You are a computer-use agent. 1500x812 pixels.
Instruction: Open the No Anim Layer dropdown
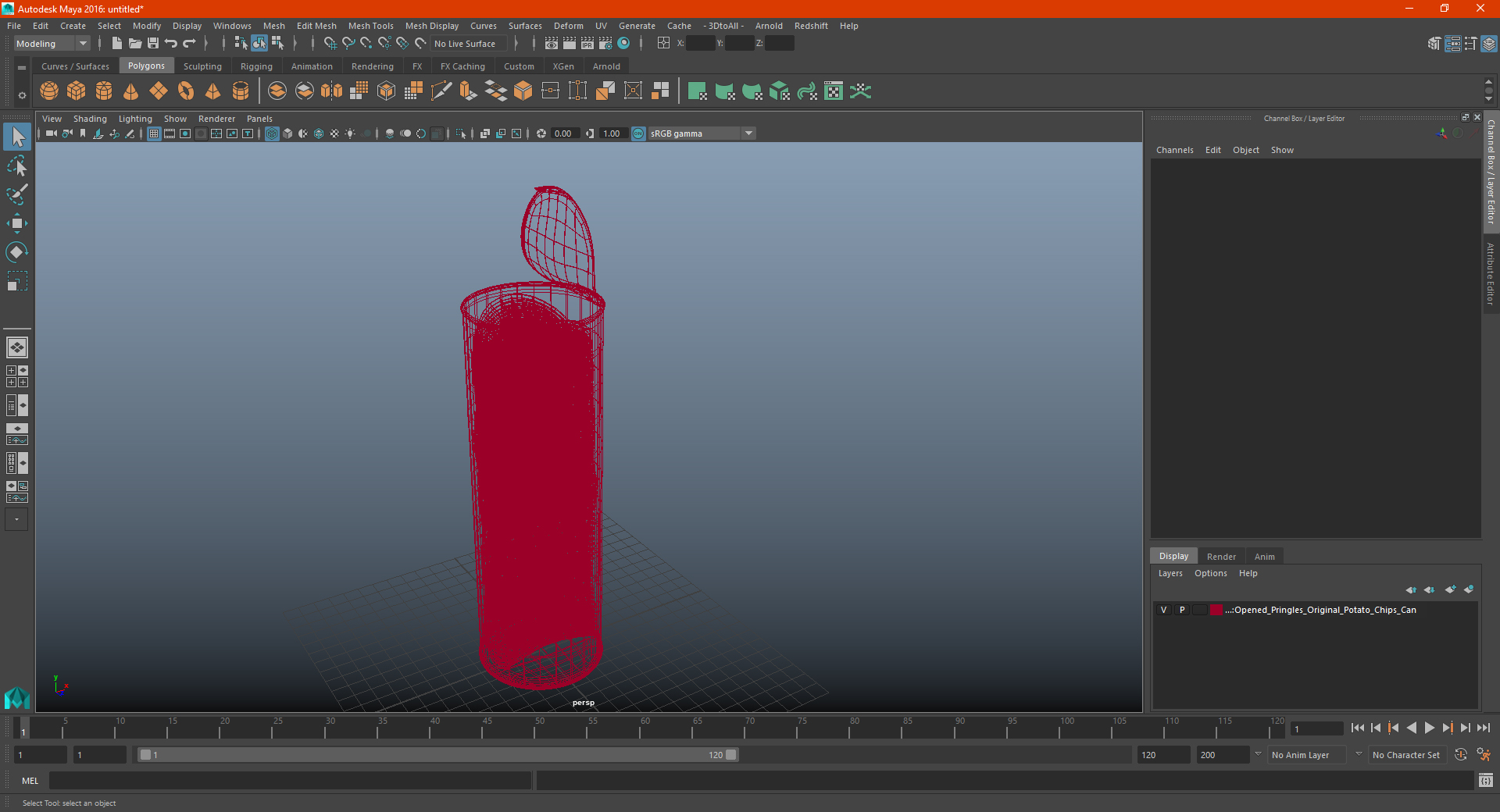tap(1308, 755)
